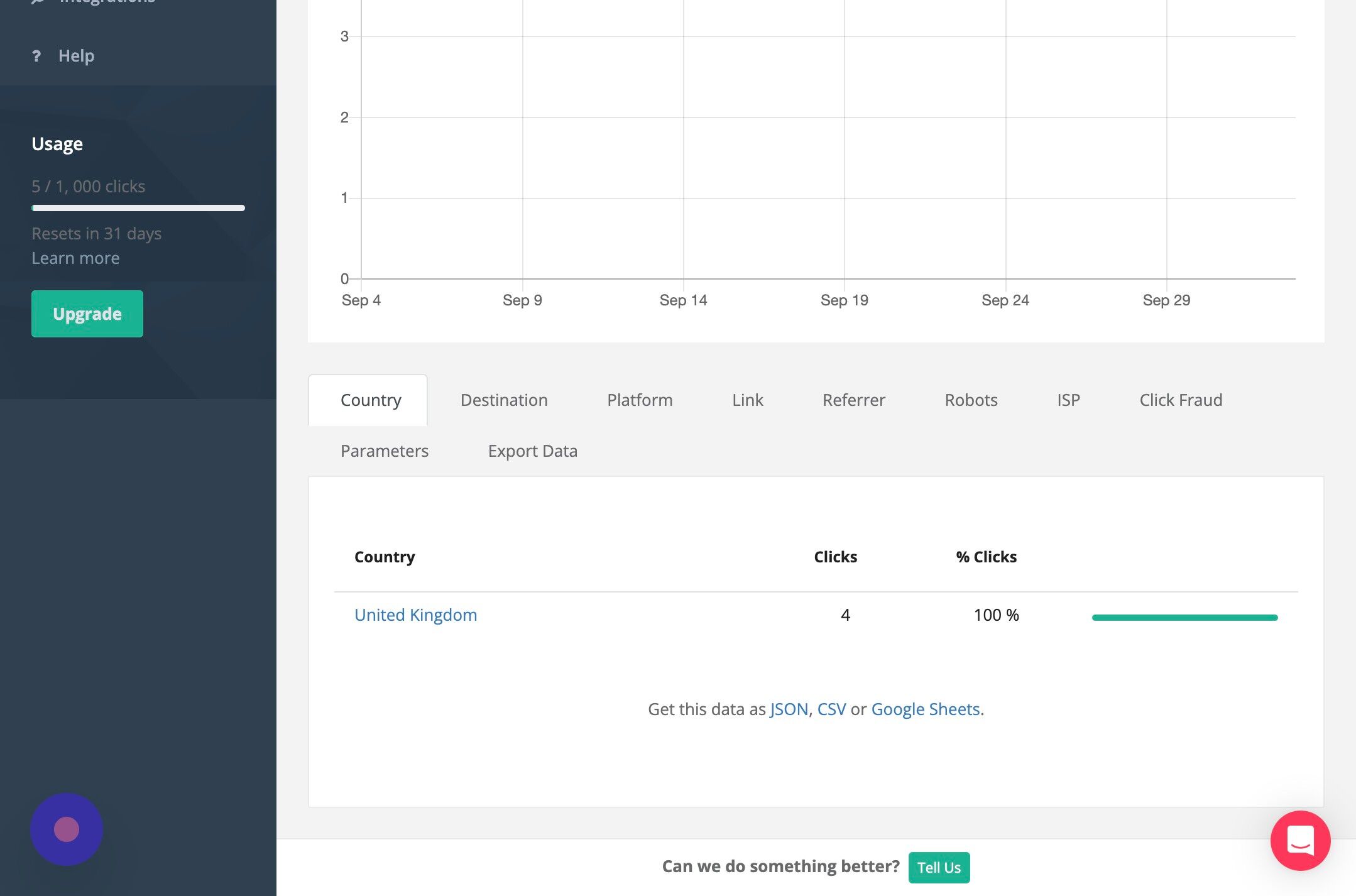Switch to the Parameters tab

tap(385, 451)
